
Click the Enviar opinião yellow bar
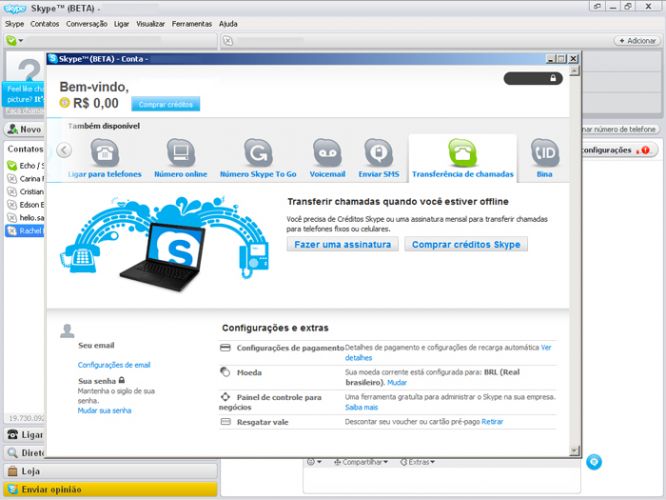pos(110,489)
